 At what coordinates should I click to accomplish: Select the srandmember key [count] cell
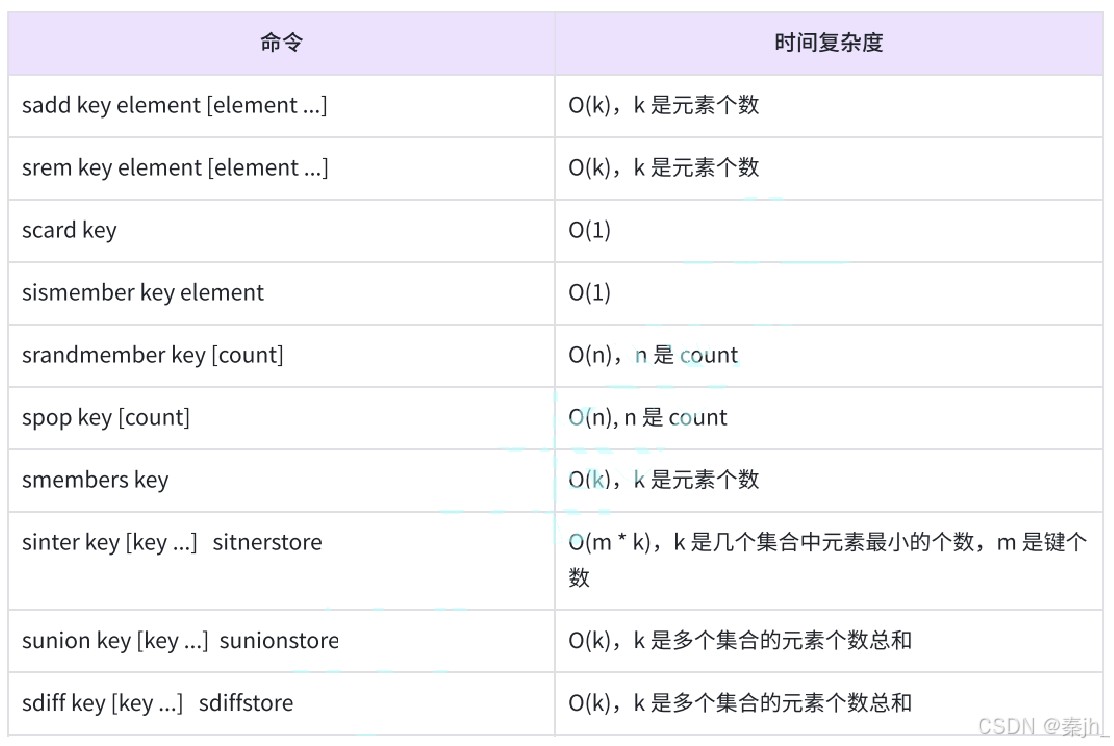click(x=152, y=355)
